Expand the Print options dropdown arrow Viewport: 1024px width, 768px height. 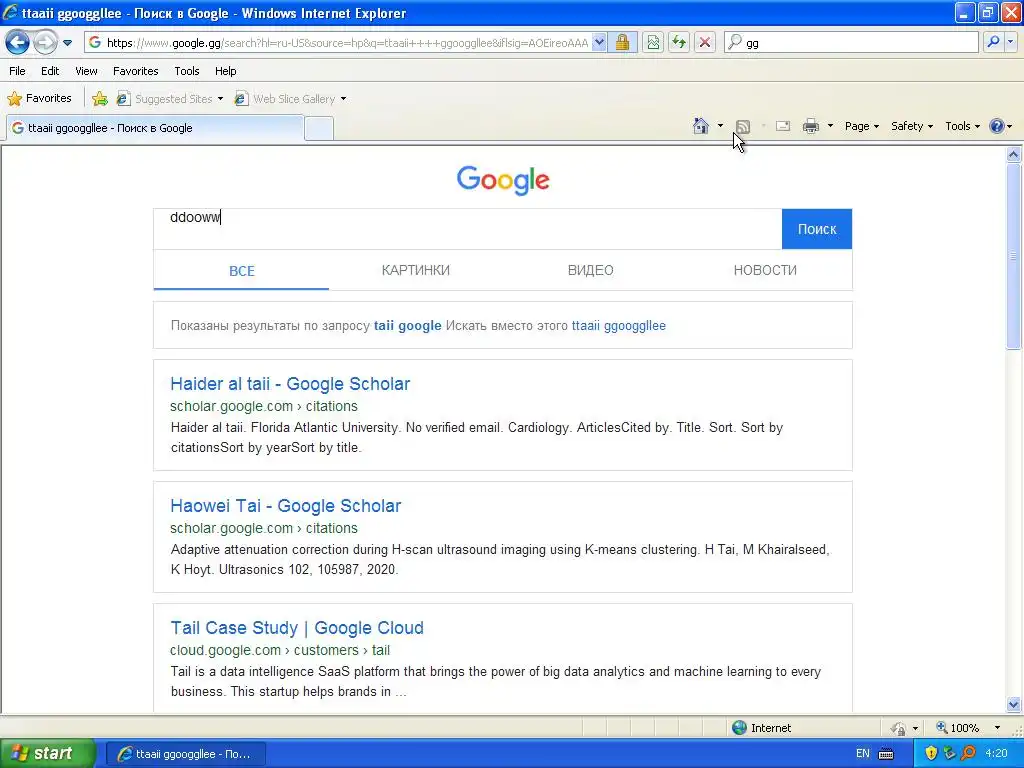tap(830, 126)
